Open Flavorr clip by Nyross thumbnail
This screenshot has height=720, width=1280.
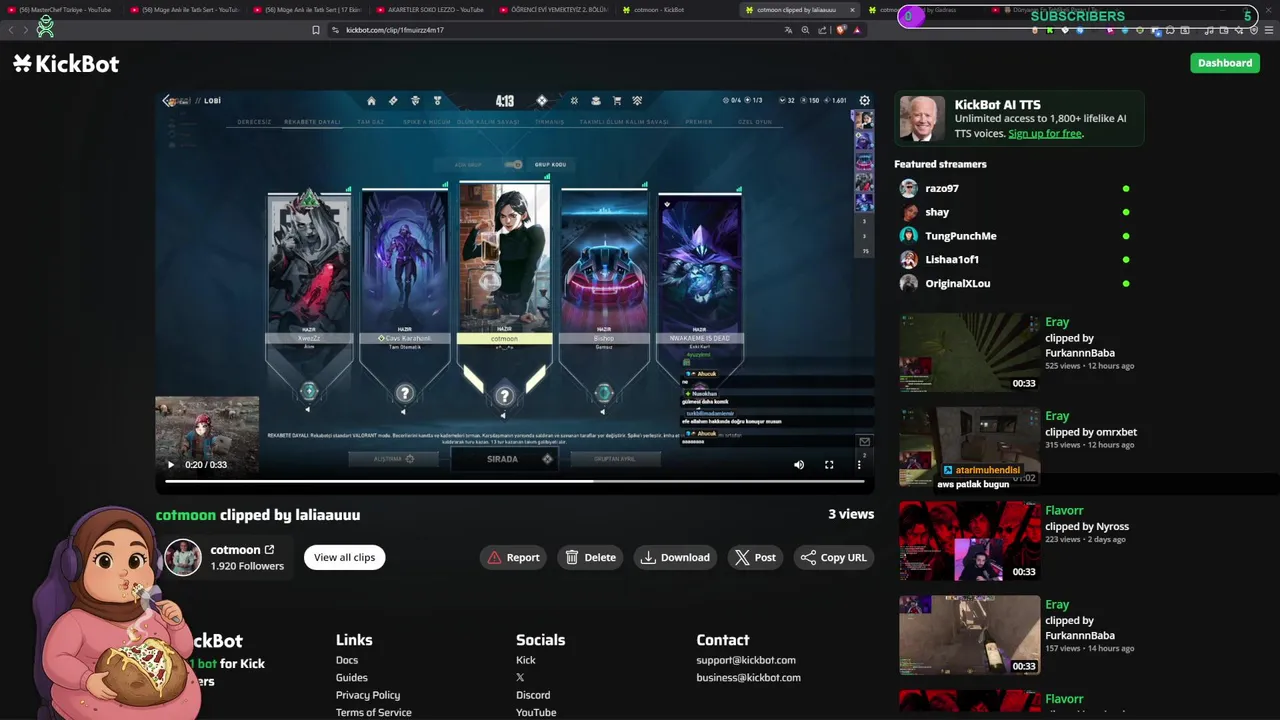pos(969,541)
